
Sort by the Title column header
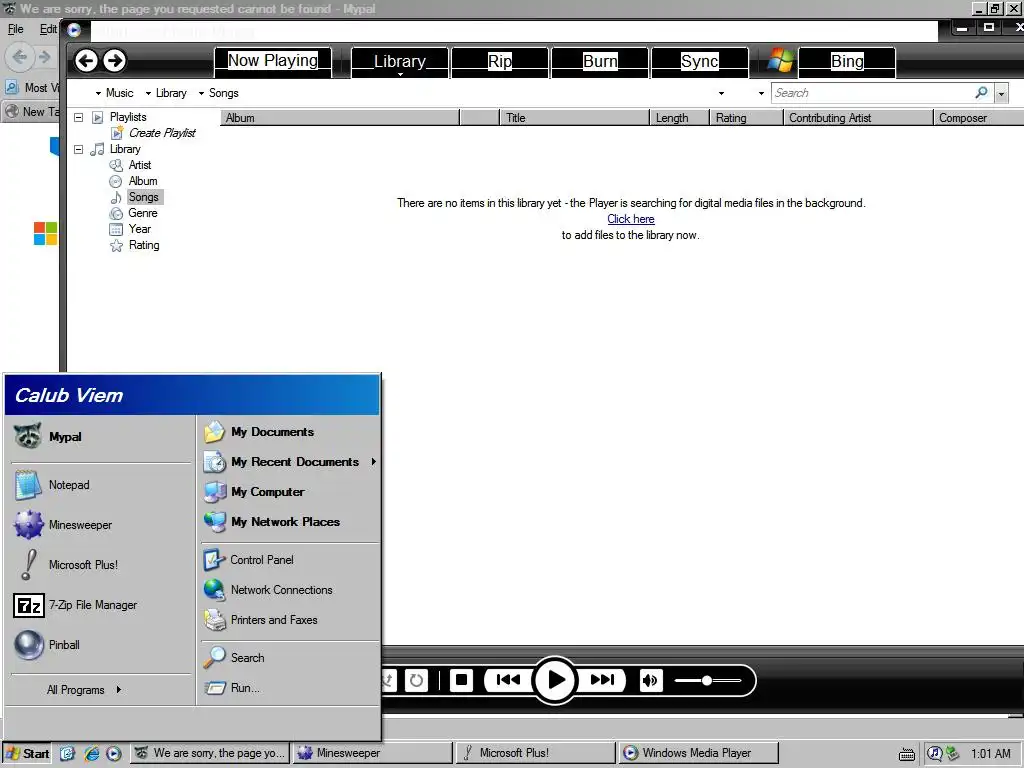[574, 118]
